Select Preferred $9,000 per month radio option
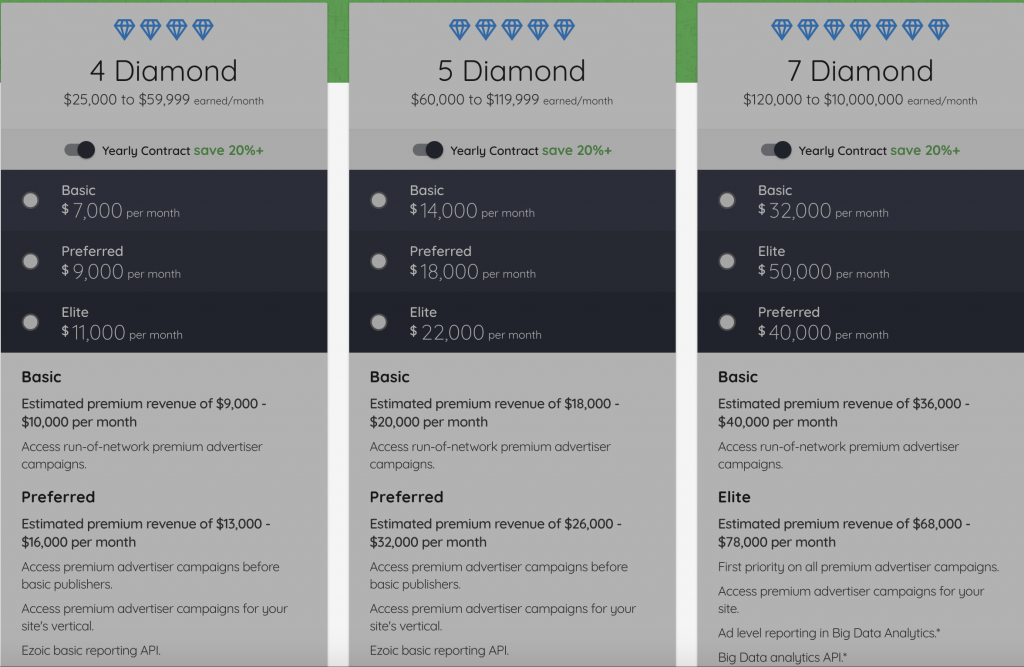 click(x=31, y=261)
